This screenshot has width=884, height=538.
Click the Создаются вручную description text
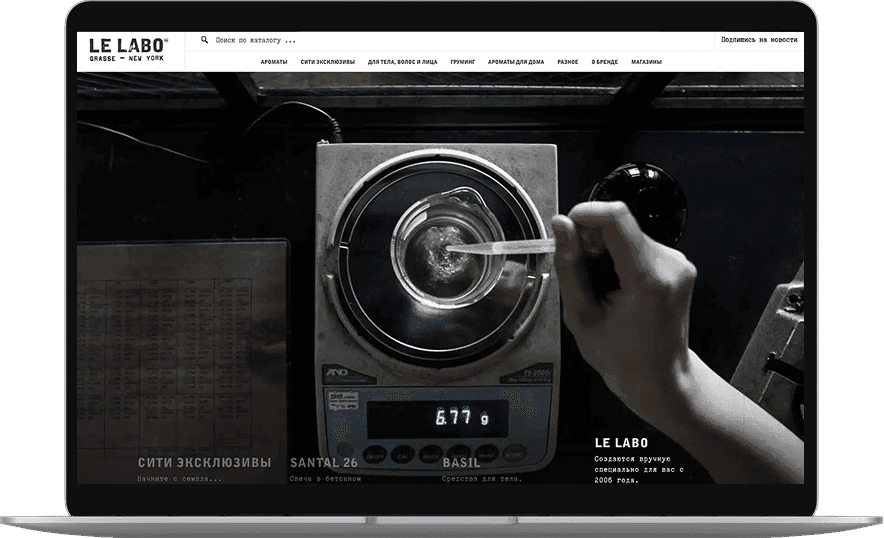(x=639, y=469)
